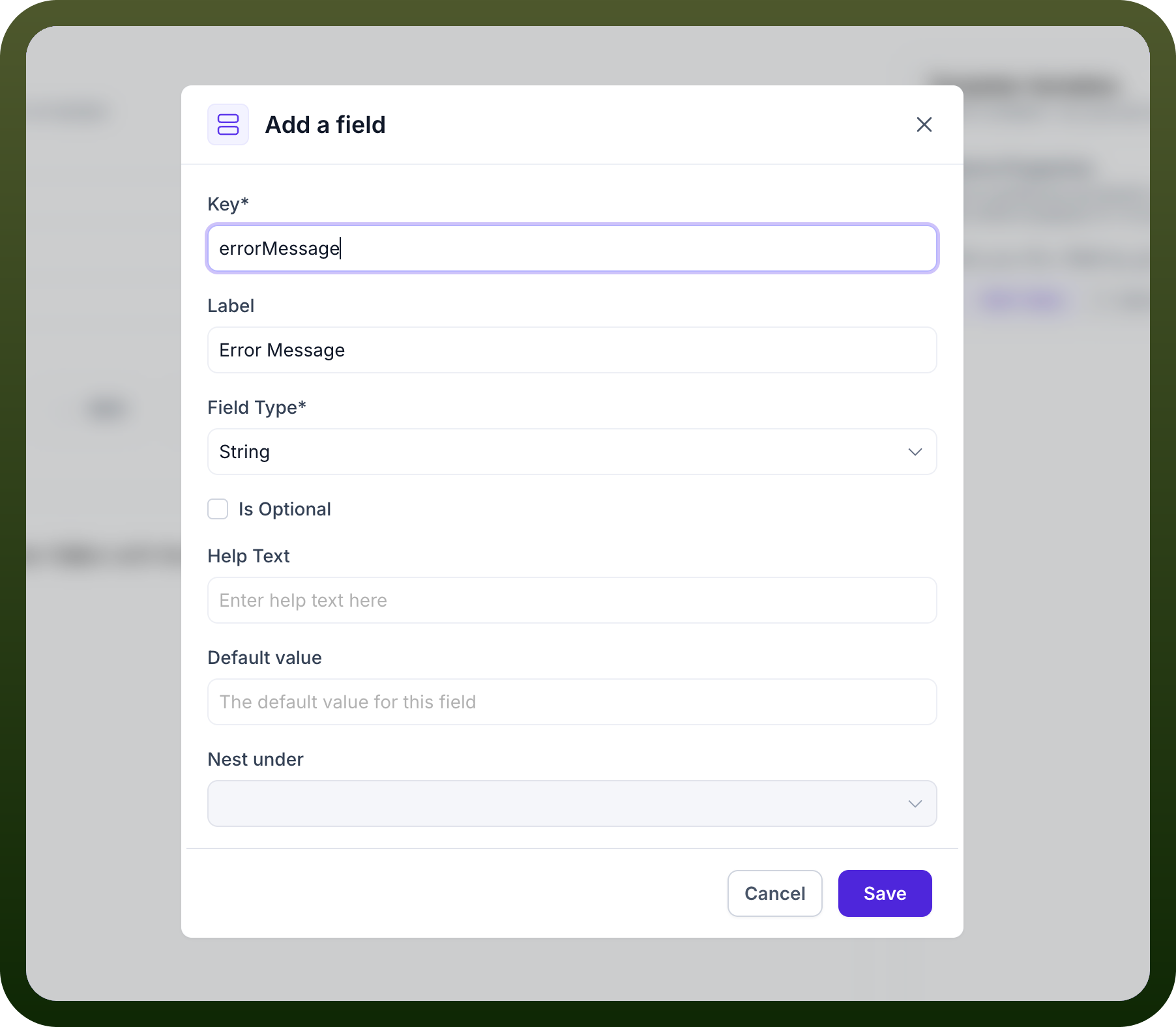Click the Add a field heading
The height and width of the screenshot is (1027, 1176).
pyautogui.click(x=325, y=124)
